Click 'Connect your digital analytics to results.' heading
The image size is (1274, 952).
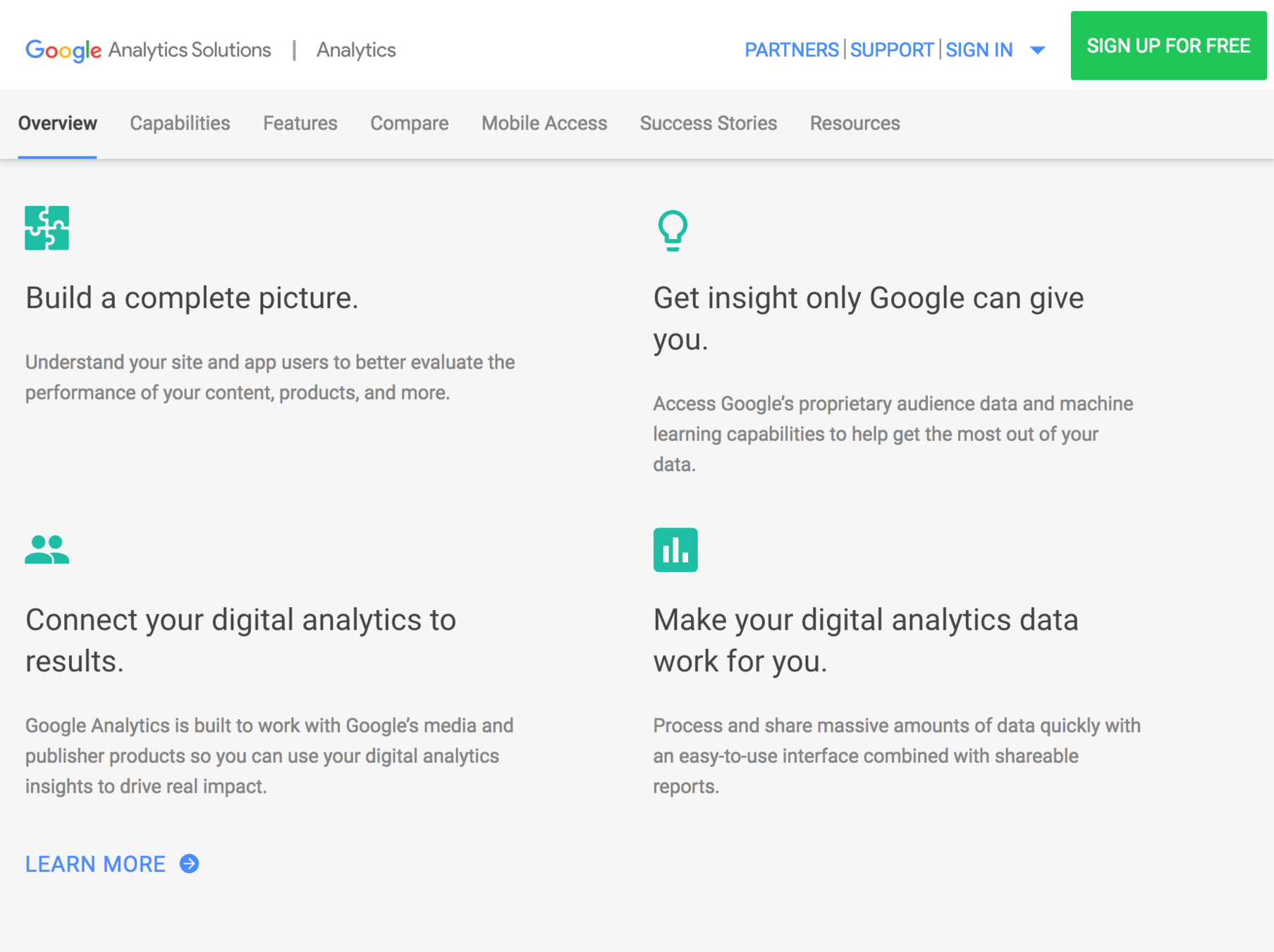pos(240,640)
